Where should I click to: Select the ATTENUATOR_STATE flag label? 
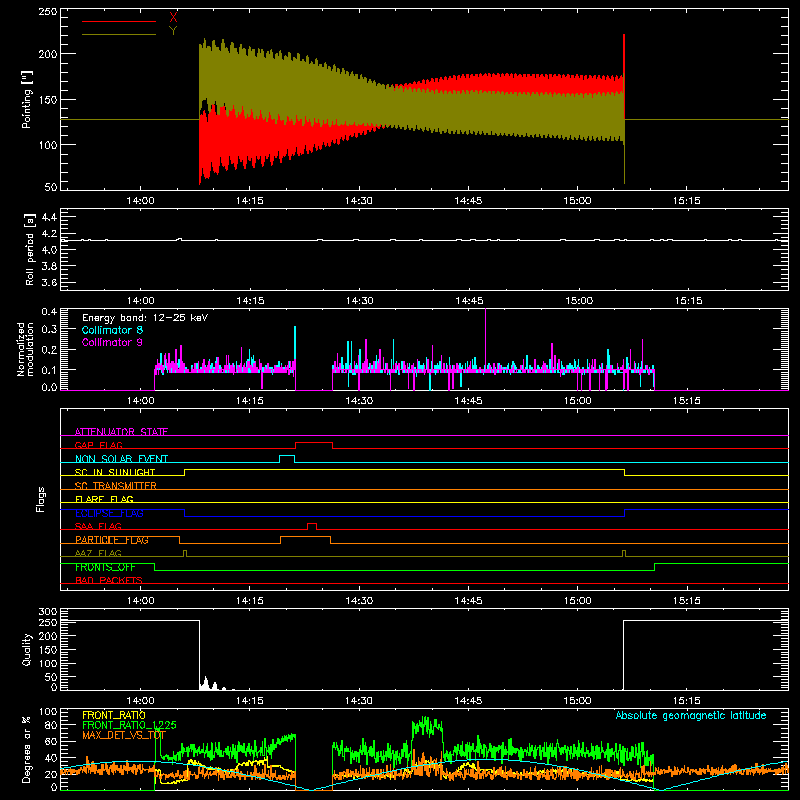tap(121, 432)
